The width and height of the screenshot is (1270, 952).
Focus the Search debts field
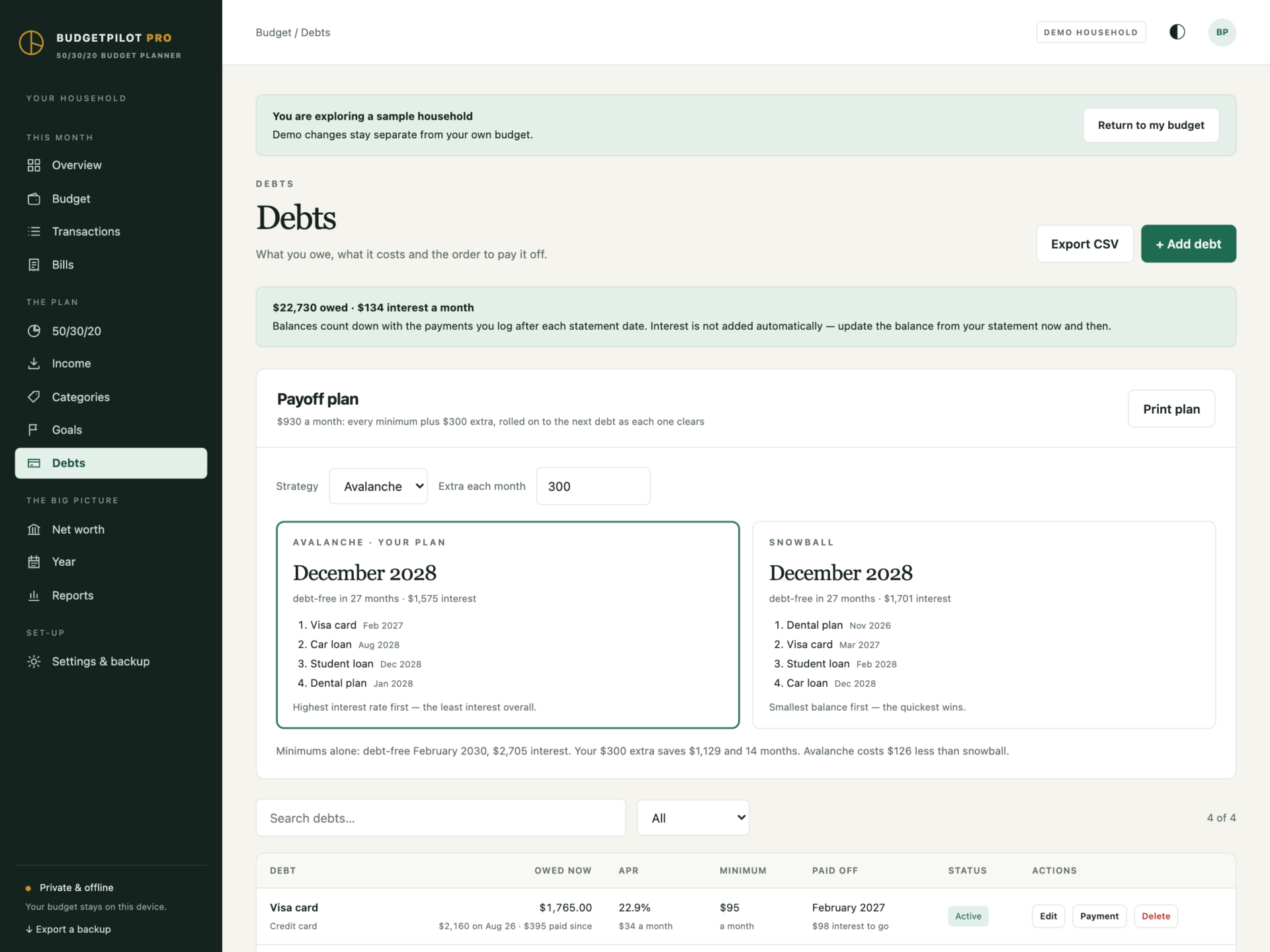click(441, 818)
